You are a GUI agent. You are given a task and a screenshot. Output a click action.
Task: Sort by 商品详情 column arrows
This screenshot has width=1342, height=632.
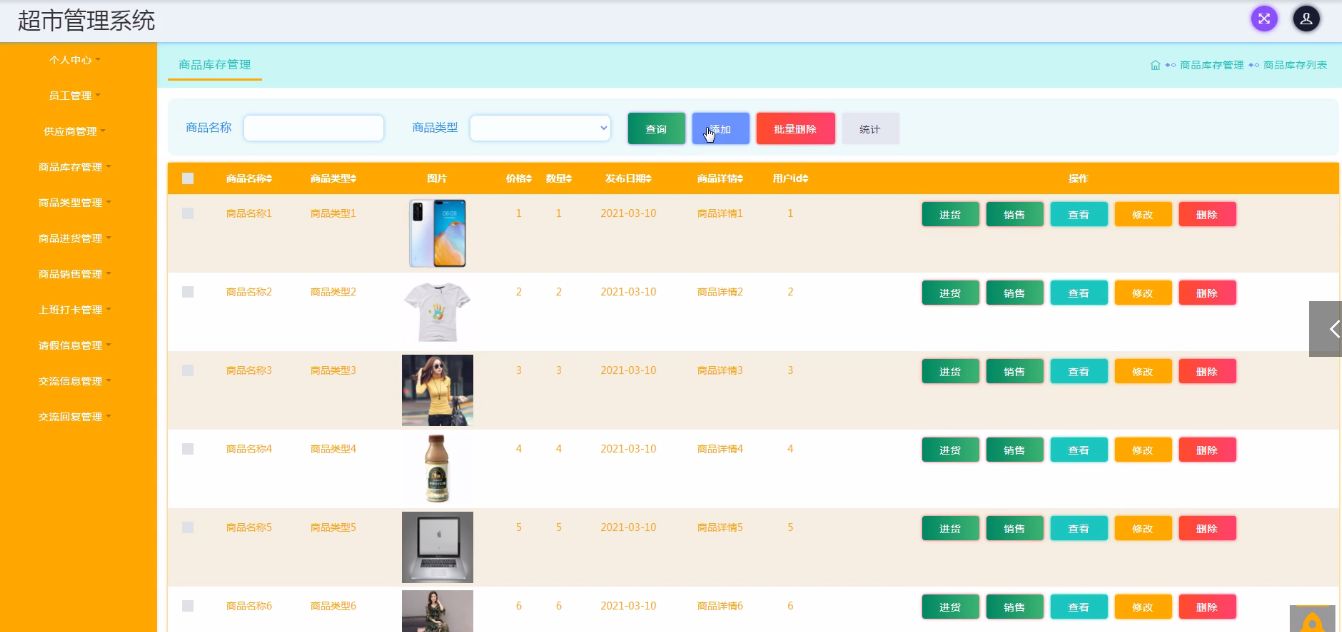[741, 179]
